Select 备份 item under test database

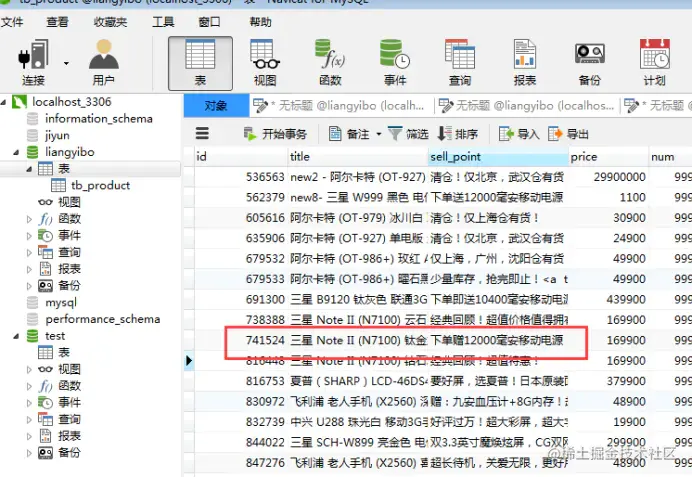69,453
